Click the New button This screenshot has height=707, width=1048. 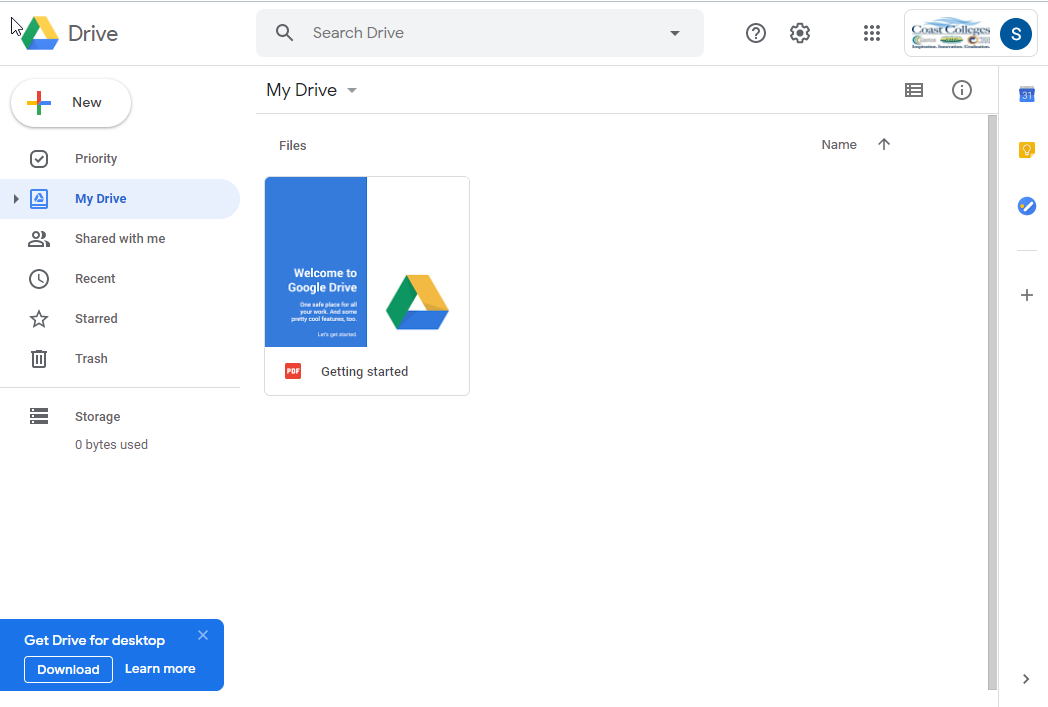click(71, 103)
